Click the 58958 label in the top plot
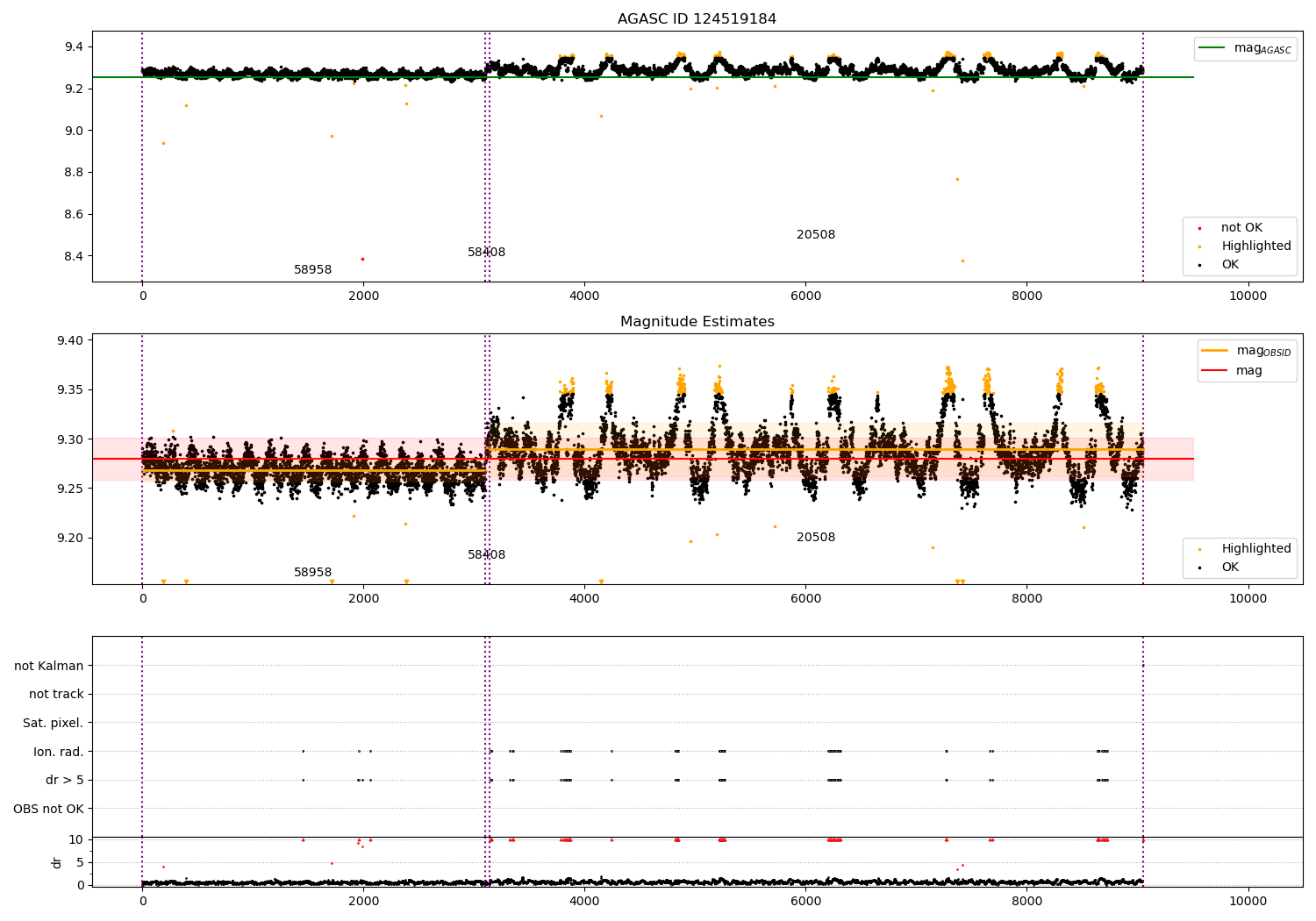The image size is (1316, 921). (x=312, y=270)
